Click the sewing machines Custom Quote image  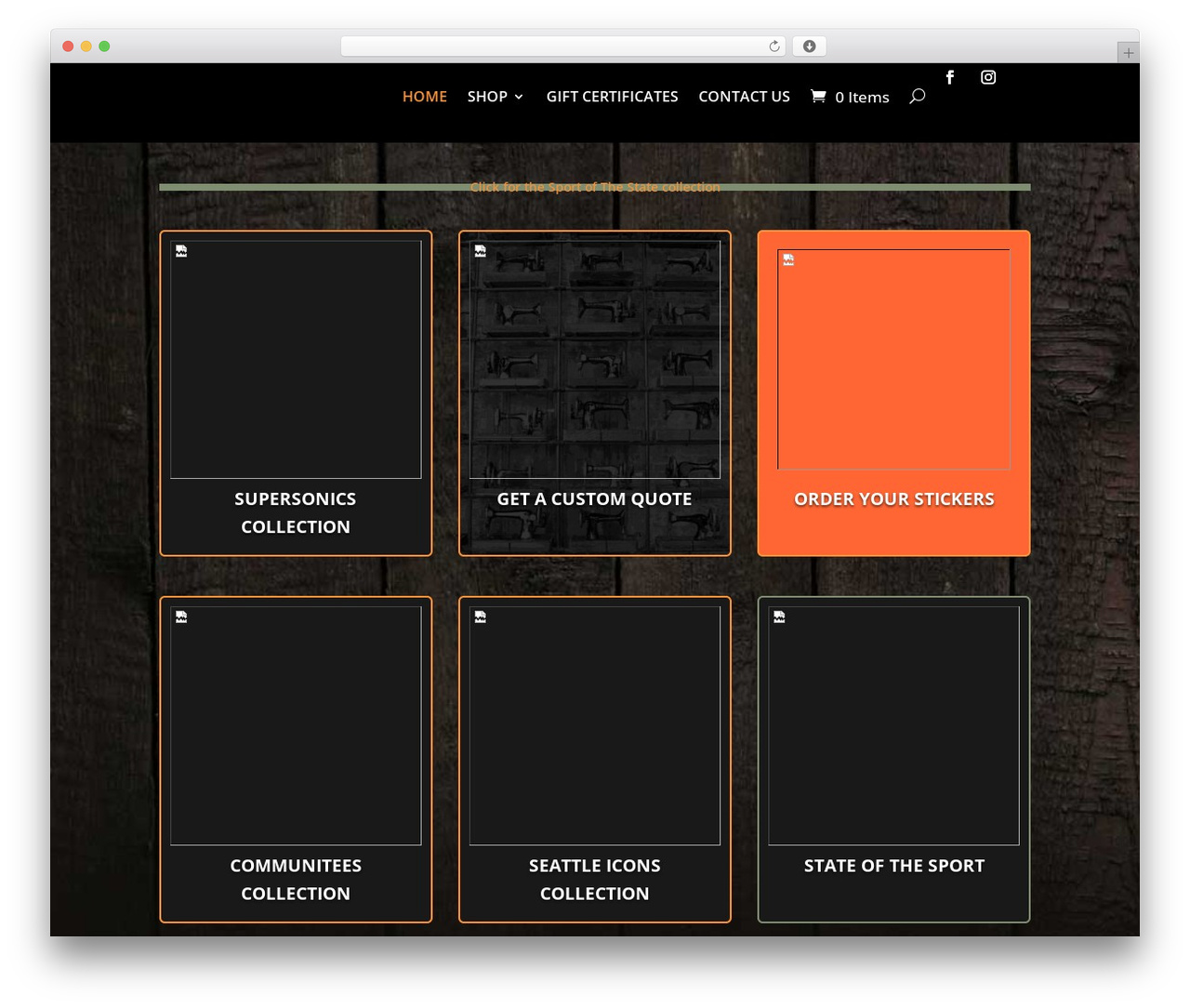595,360
